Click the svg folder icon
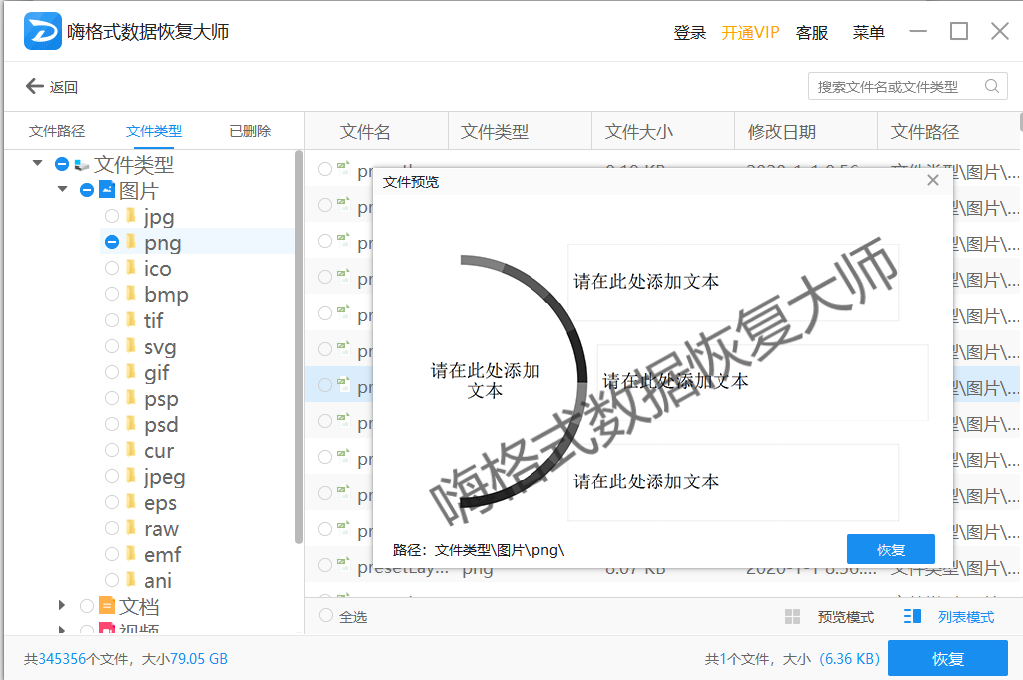 (131, 345)
